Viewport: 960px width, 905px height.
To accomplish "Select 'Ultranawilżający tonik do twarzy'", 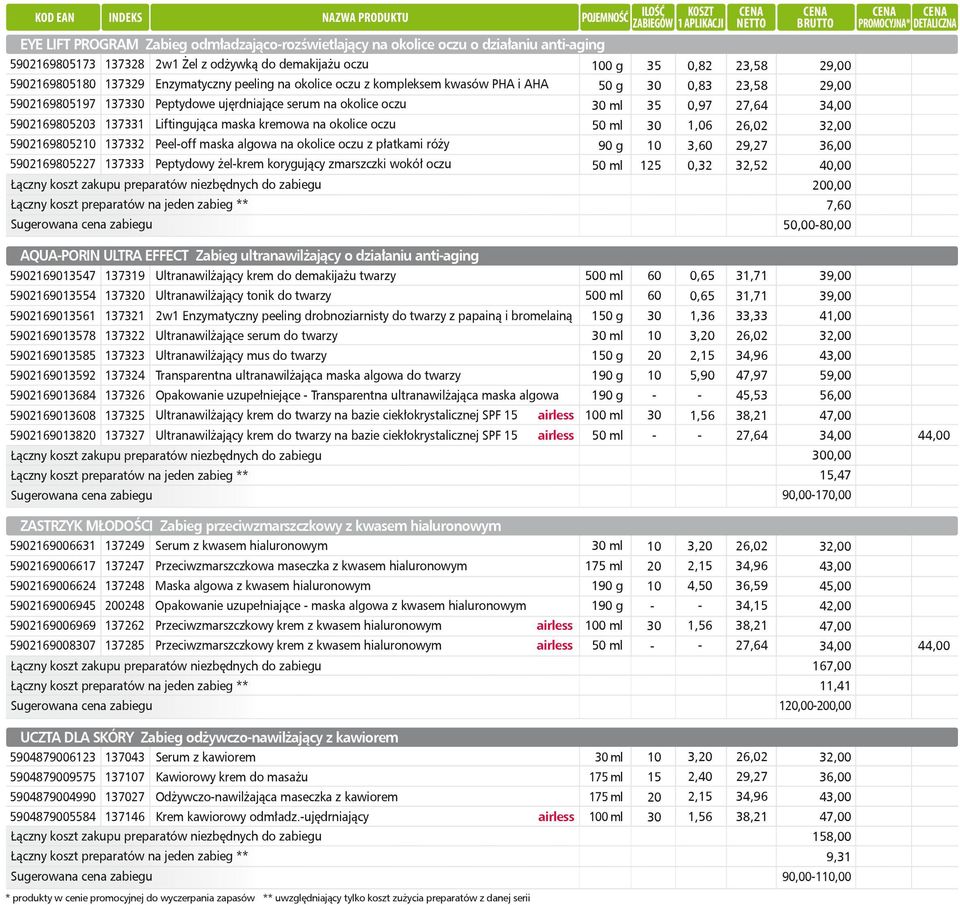I will coord(243,296).
